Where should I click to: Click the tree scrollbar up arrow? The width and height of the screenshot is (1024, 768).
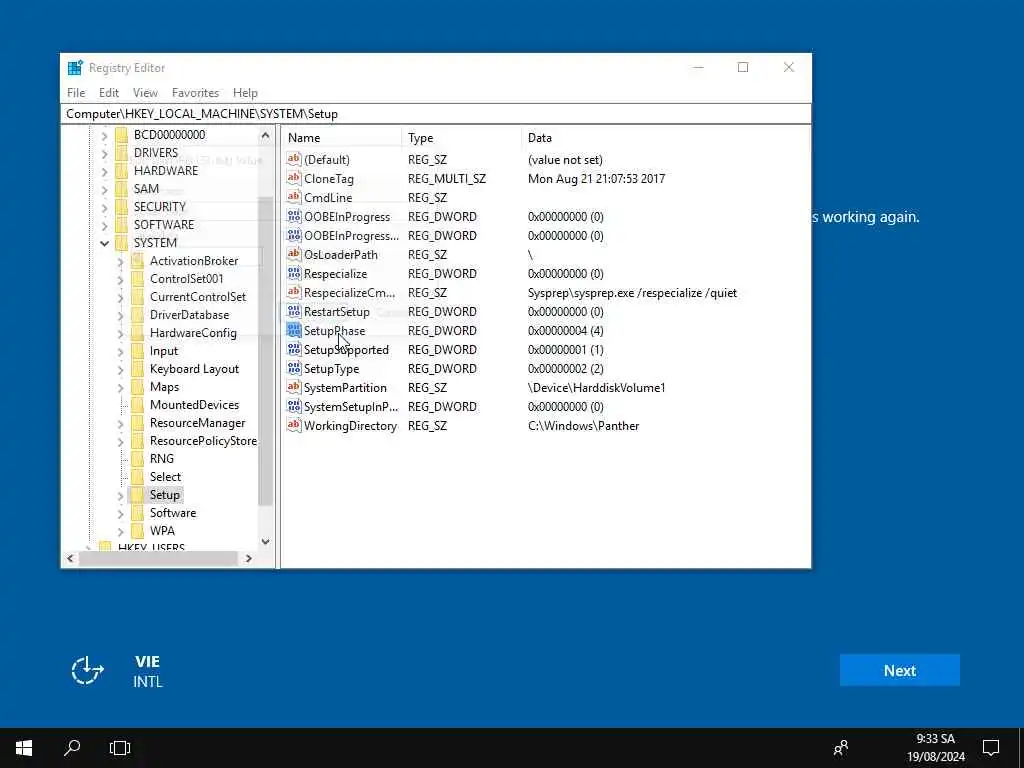click(265, 135)
